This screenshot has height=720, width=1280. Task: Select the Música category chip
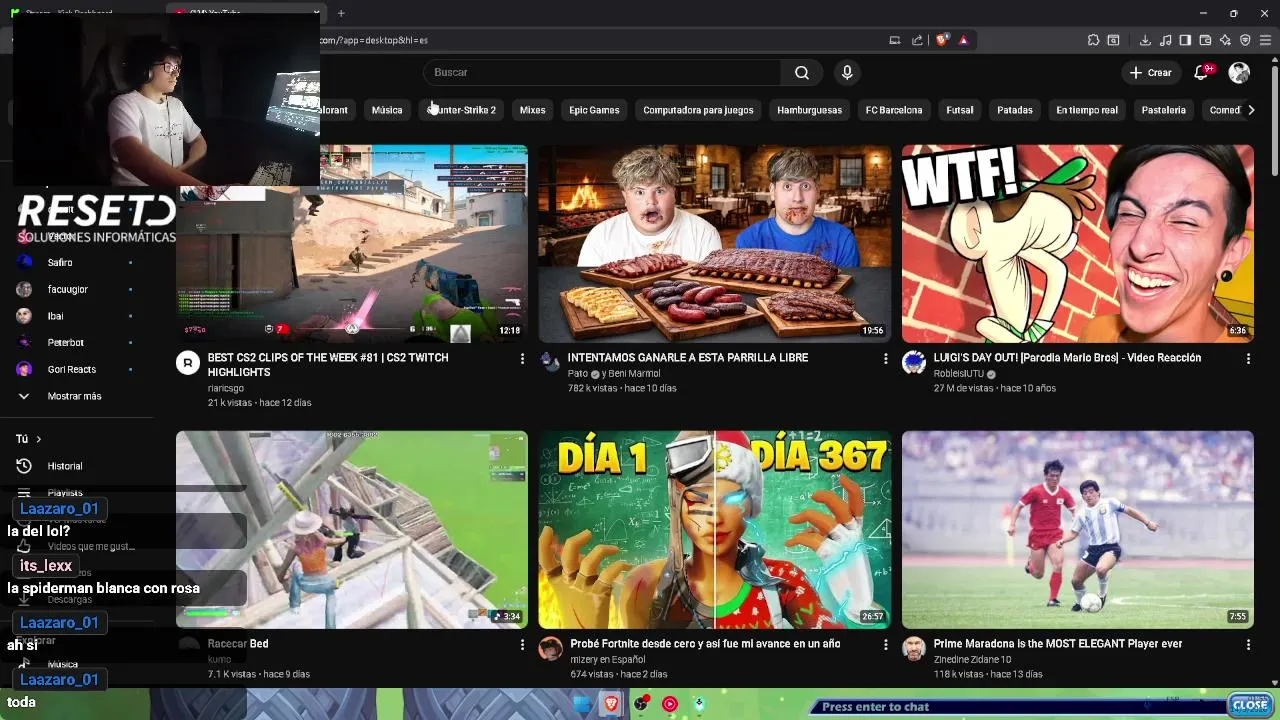click(x=387, y=110)
